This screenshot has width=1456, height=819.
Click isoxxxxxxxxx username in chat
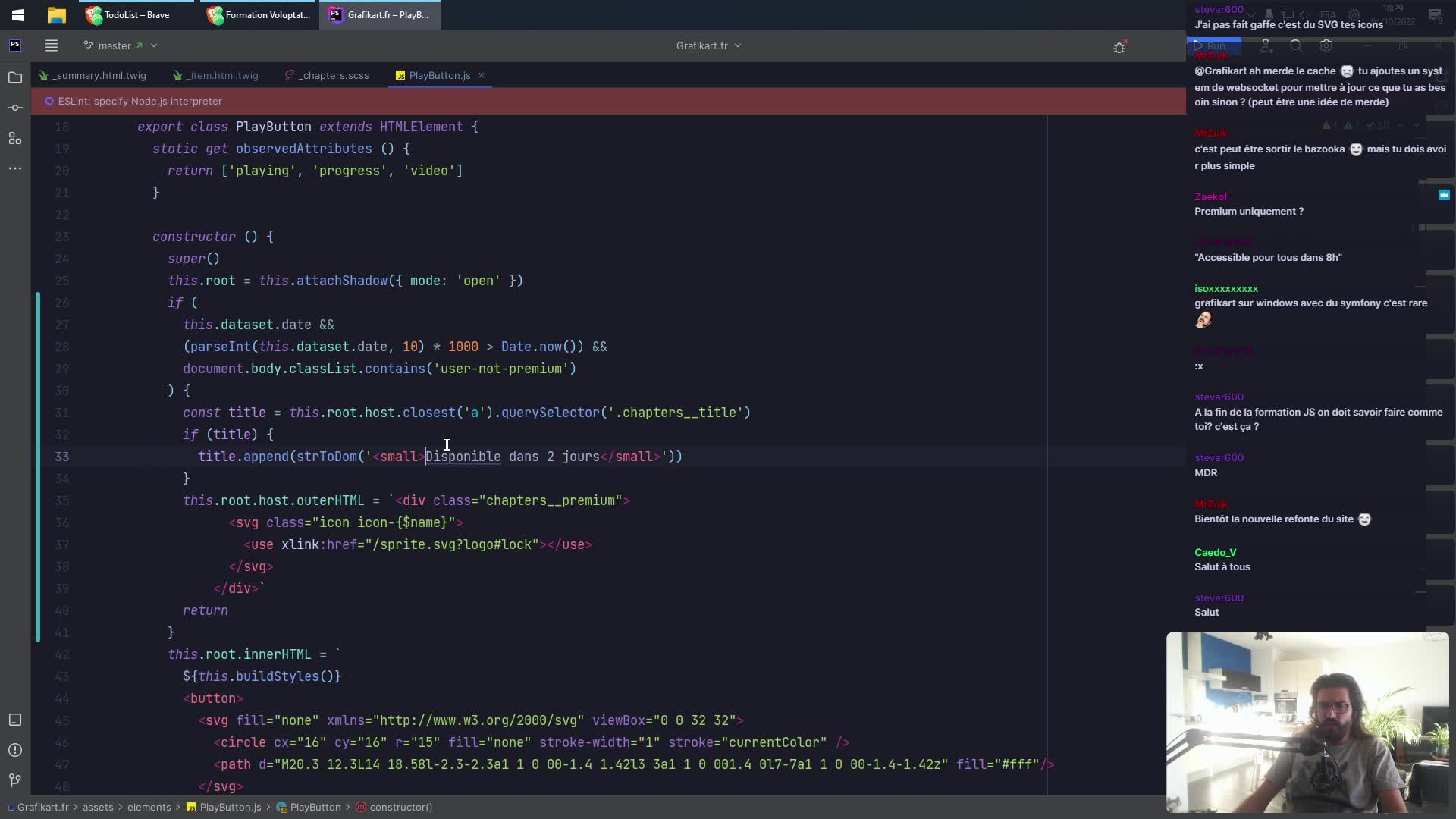(x=1226, y=288)
